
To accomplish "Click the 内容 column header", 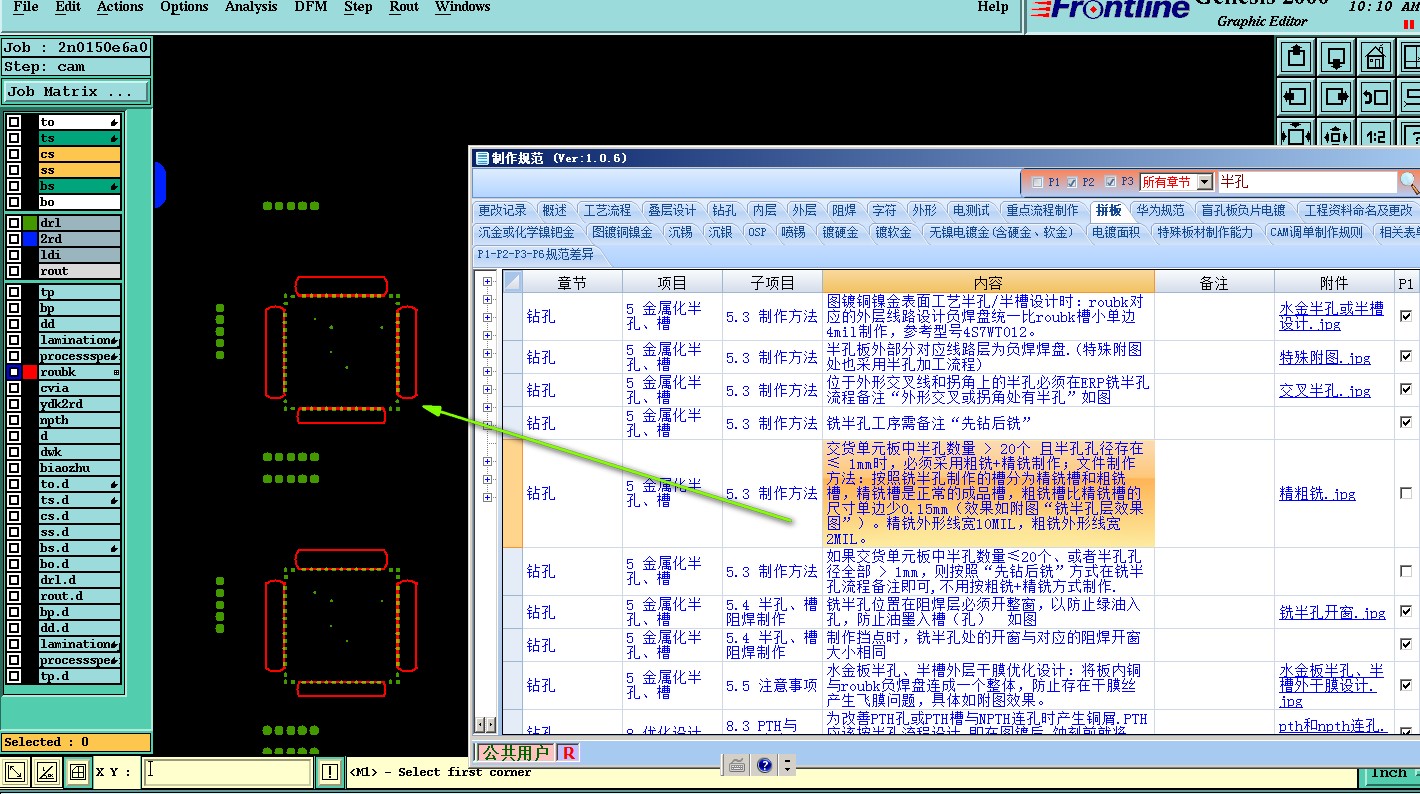I will pos(988,282).
